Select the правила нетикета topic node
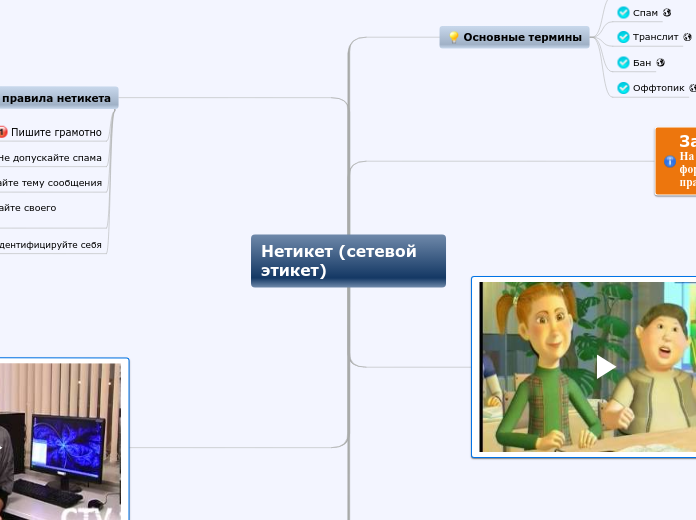The image size is (696, 520). point(56,98)
